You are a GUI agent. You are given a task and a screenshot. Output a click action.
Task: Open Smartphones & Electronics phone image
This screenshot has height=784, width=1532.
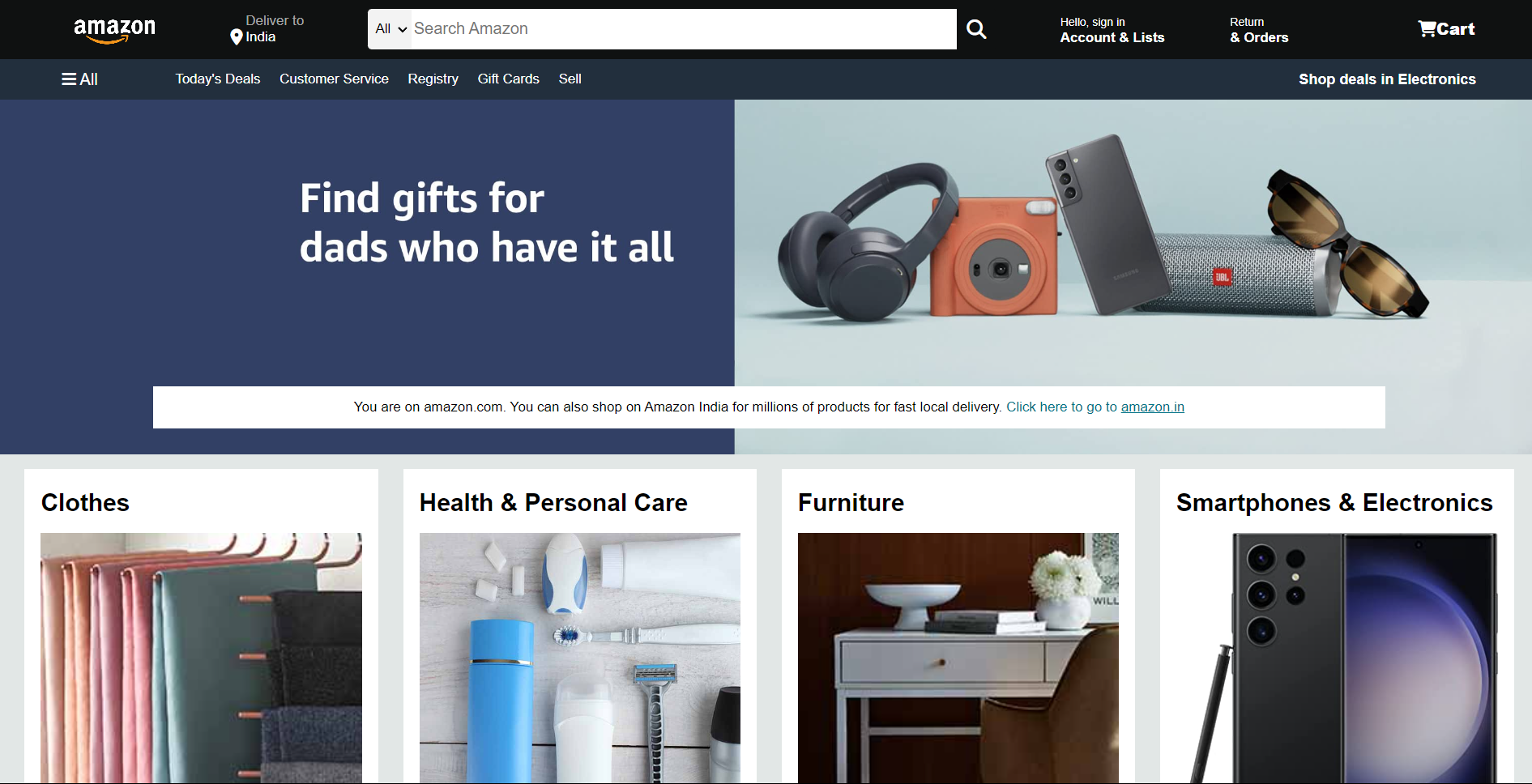tap(1337, 658)
